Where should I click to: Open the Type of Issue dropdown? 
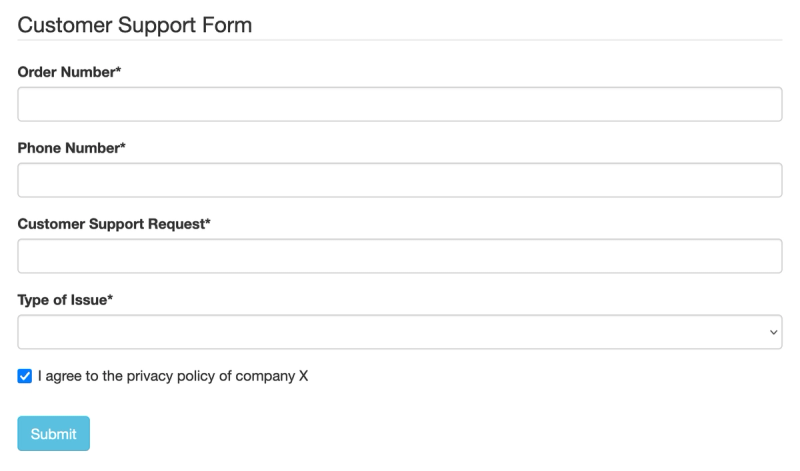399,332
